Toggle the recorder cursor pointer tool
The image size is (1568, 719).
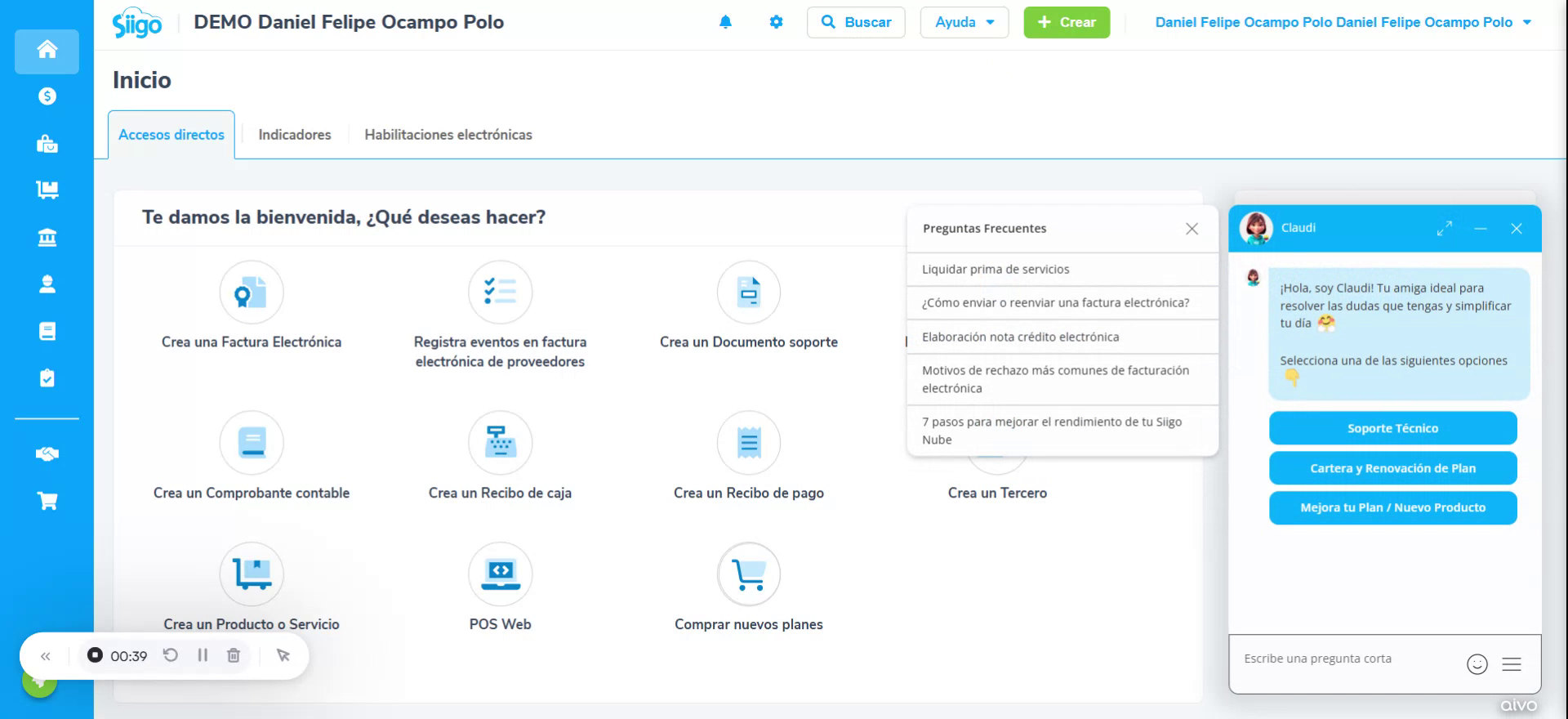point(283,655)
